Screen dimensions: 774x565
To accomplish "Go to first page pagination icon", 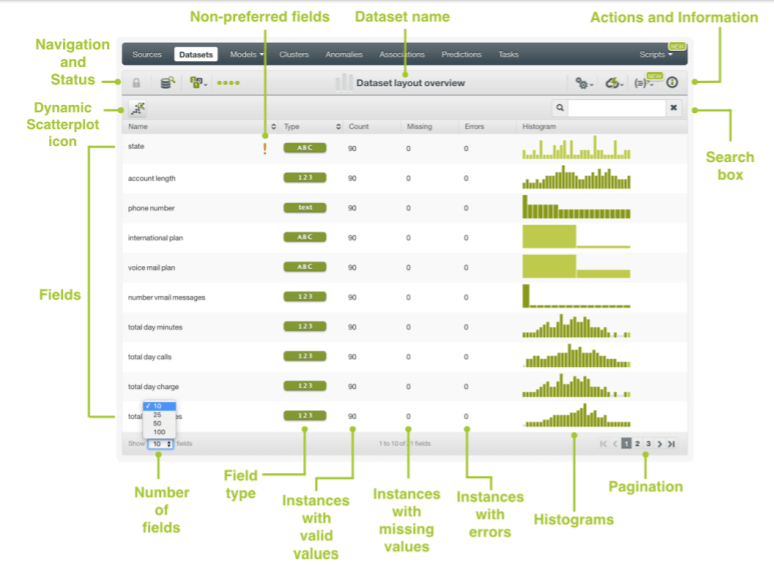I will (603, 444).
